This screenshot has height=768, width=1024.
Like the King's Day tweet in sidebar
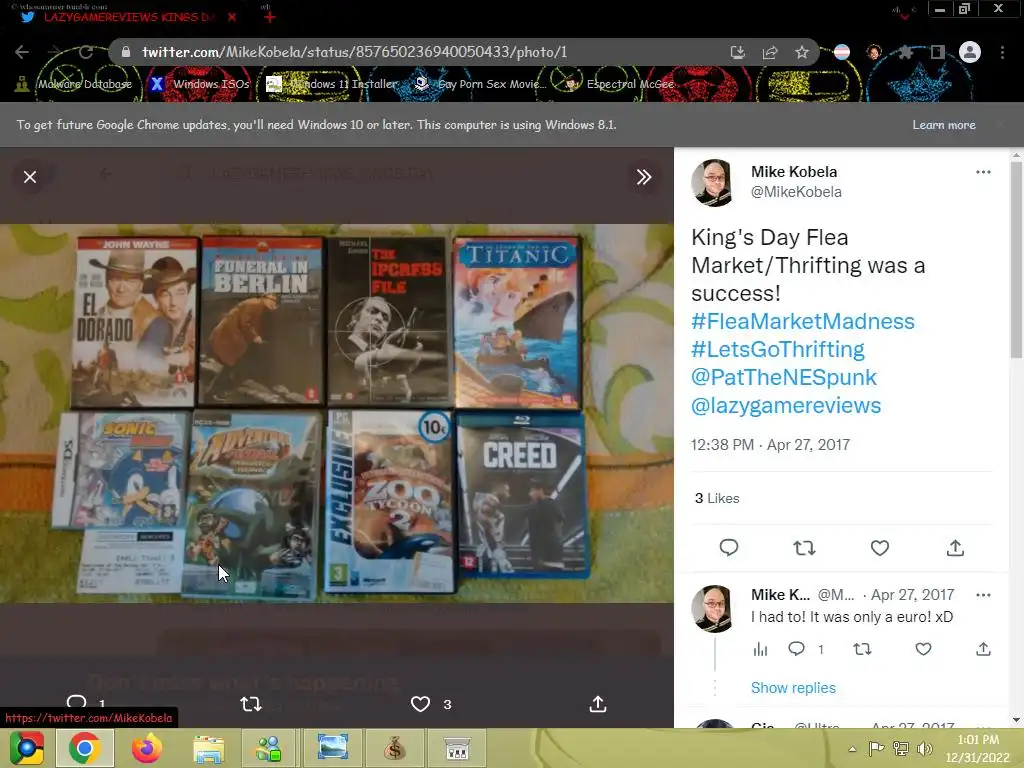880,548
